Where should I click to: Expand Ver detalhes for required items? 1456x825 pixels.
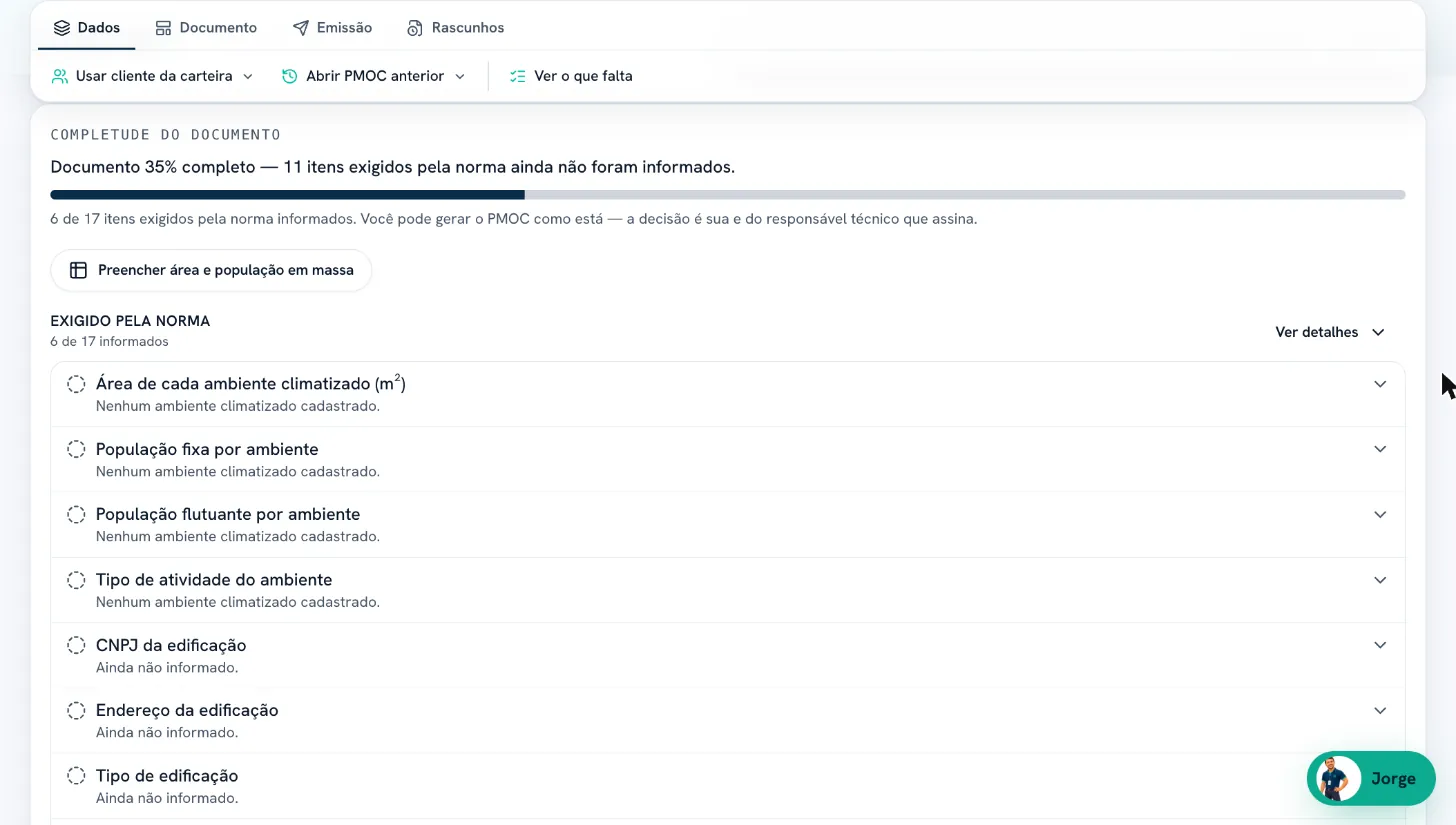tap(1330, 332)
